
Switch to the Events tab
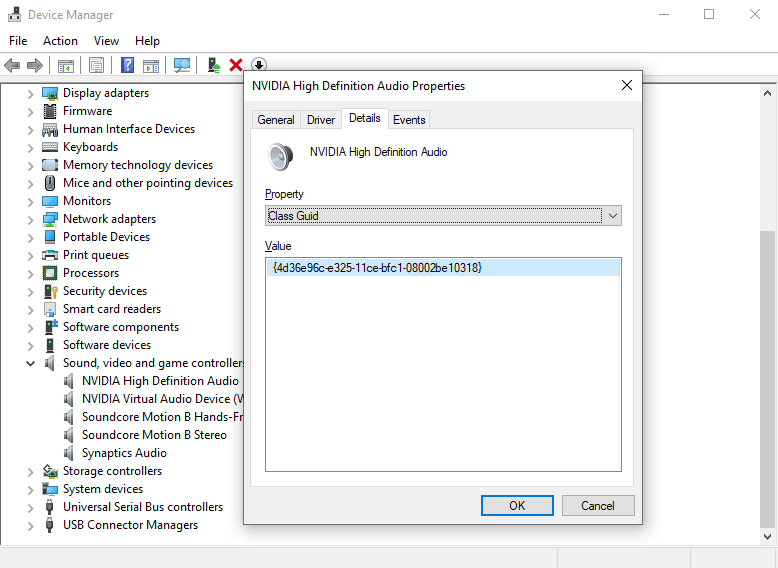pyautogui.click(x=409, y=120)
